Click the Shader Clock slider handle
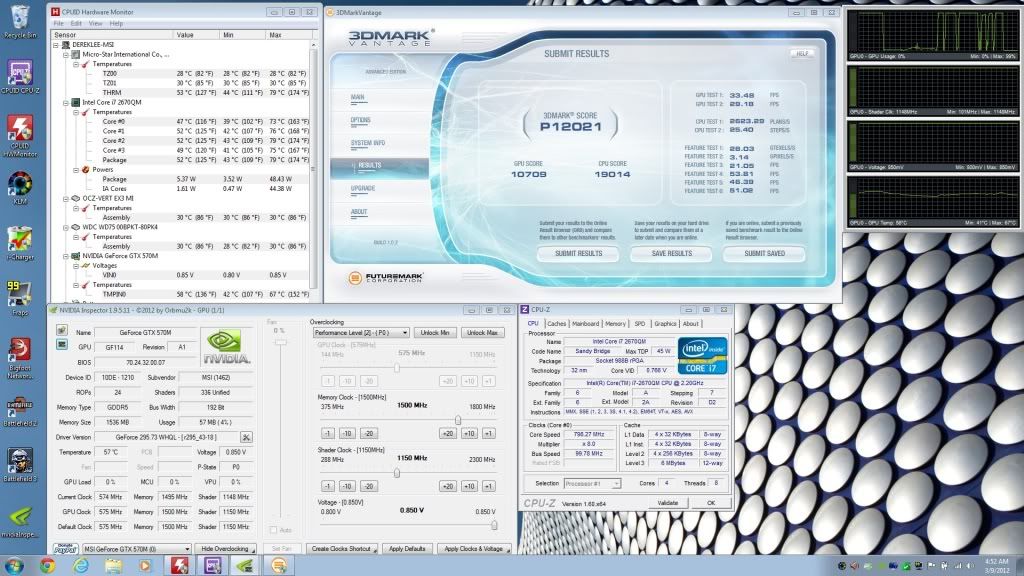Image resolution: width=1024 pixels, height=576 pixels. pyautogui.click(x=396, y=473)
